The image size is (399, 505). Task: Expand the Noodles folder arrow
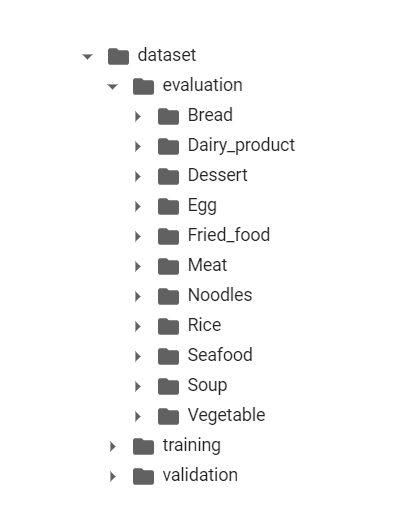138,296
